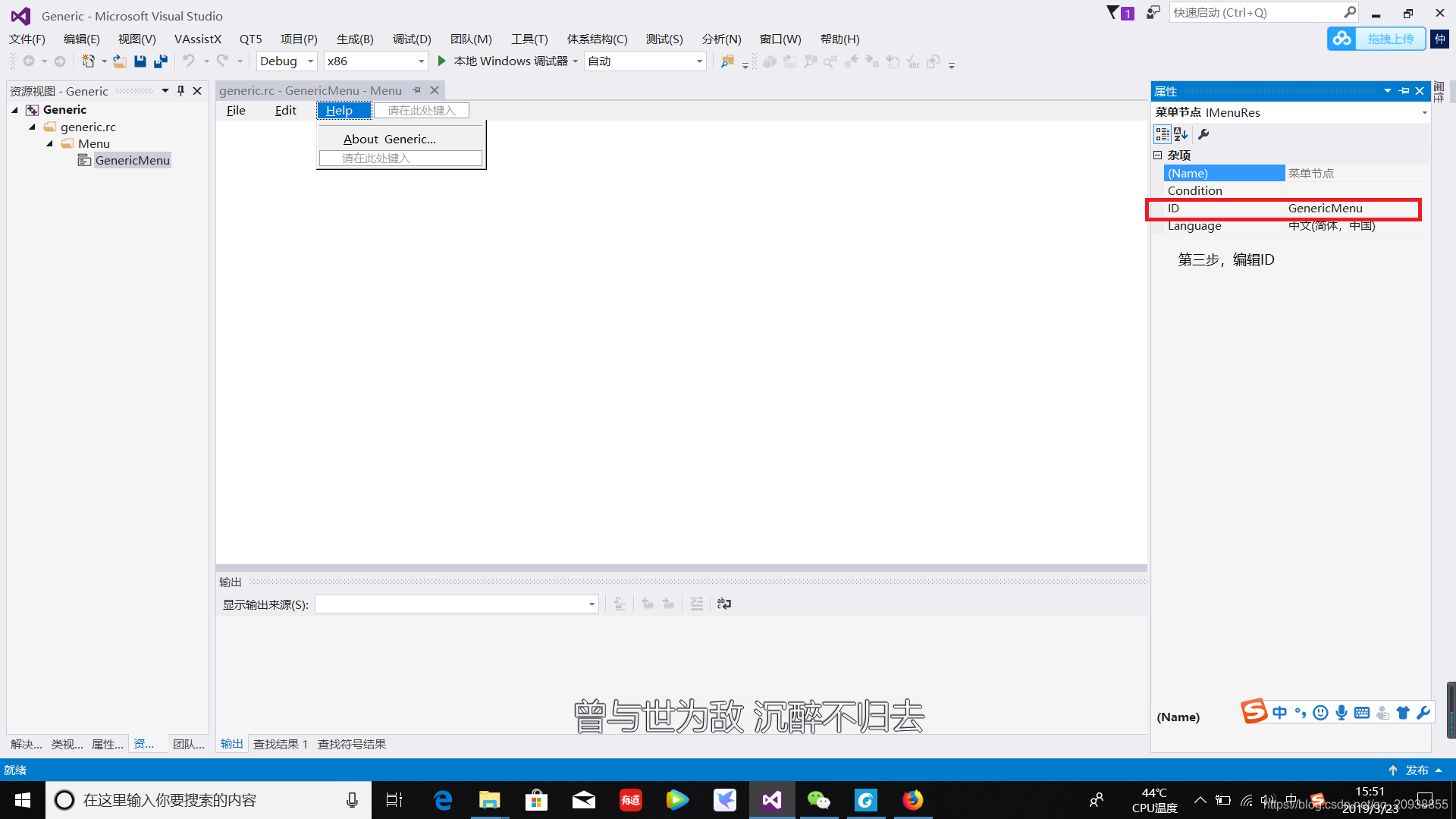This screenshot has width=1456, height=819.
Task: Open Firefox from the taskbar
Action: coord(913,800)
